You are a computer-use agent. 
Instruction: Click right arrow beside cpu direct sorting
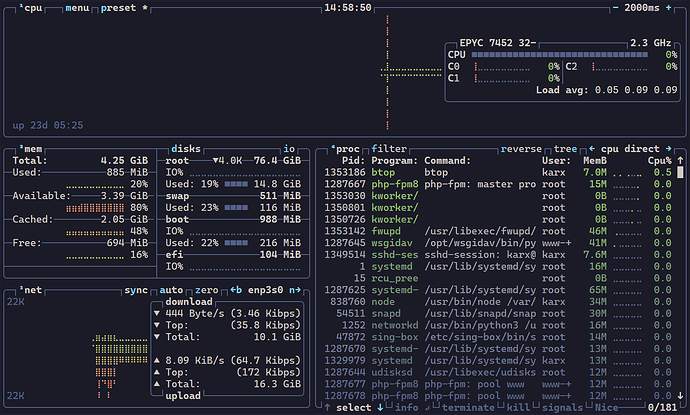pyautogui.click(x=668, y=149)
